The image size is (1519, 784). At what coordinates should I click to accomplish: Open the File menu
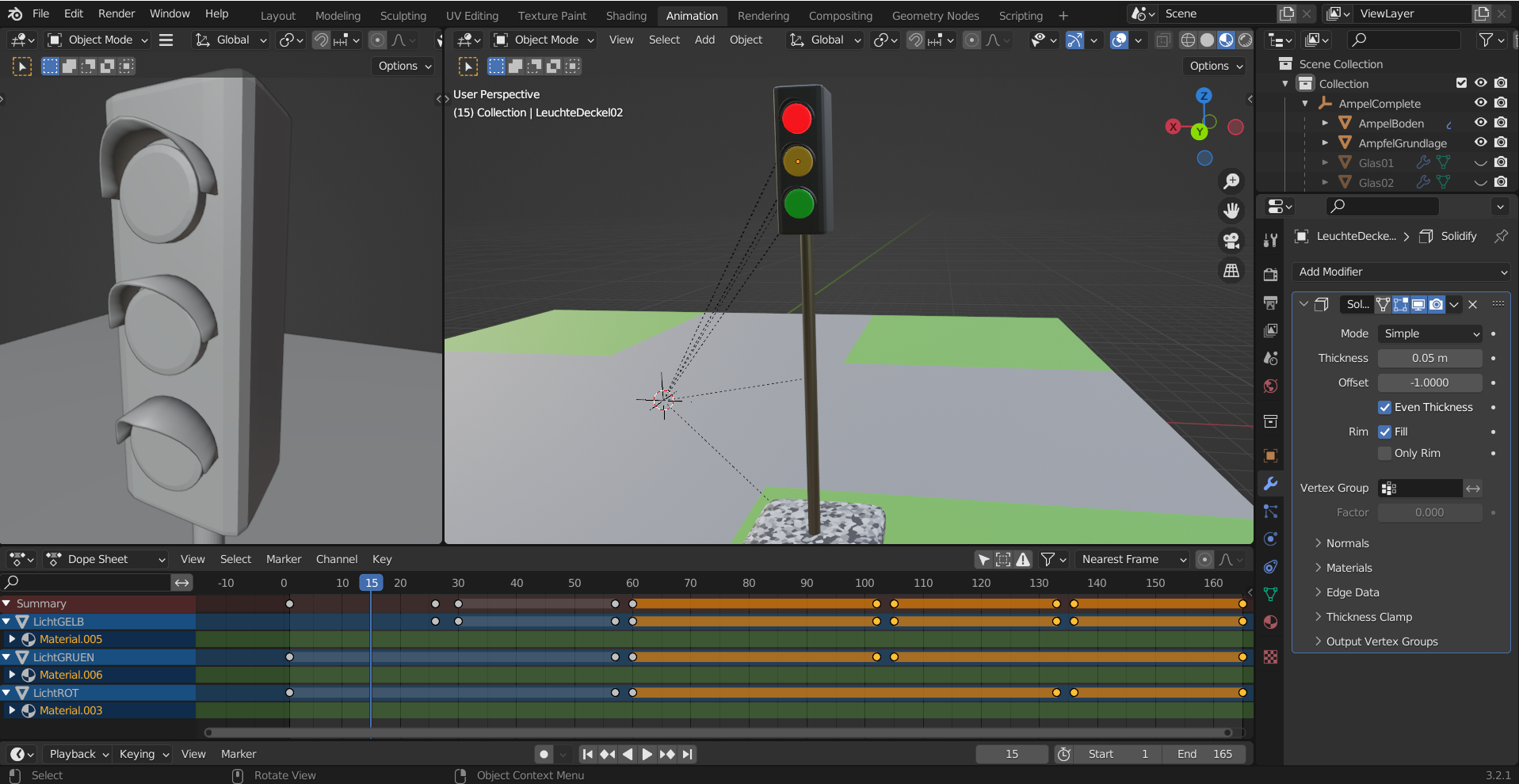[x=40, y=13]
